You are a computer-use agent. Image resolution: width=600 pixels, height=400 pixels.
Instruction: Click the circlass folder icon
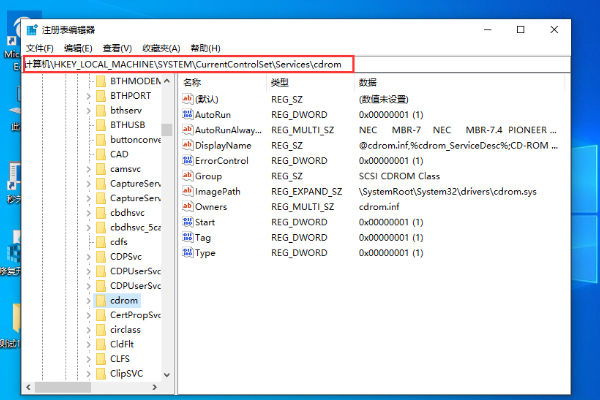coord(101,330)
